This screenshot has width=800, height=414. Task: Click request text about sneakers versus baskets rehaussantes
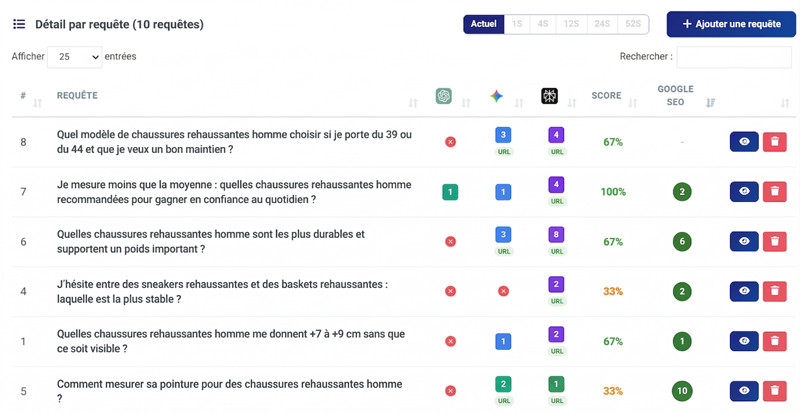[x=222, y=291]
